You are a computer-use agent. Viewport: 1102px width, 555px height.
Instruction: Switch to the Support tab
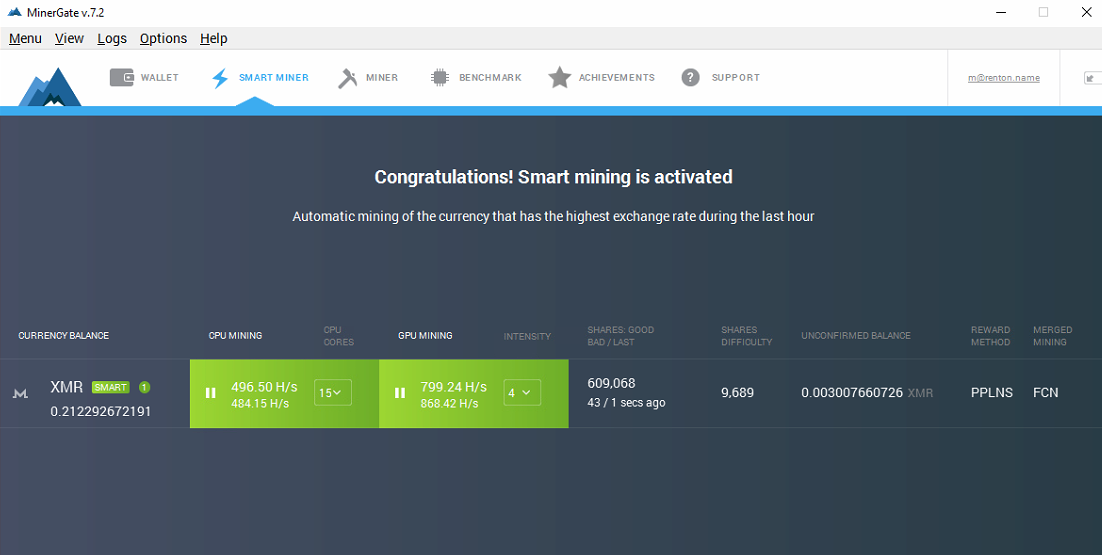[x=720, y=77]
